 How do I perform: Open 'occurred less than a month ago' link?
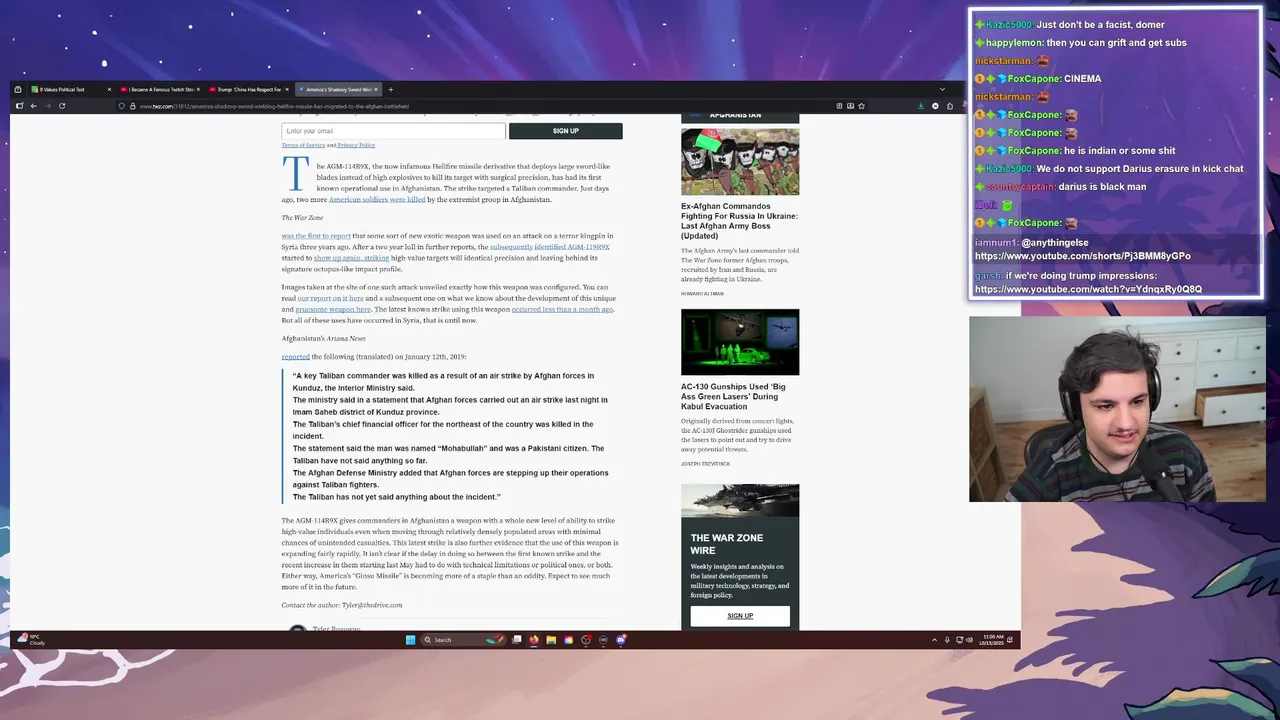point(562,309)
